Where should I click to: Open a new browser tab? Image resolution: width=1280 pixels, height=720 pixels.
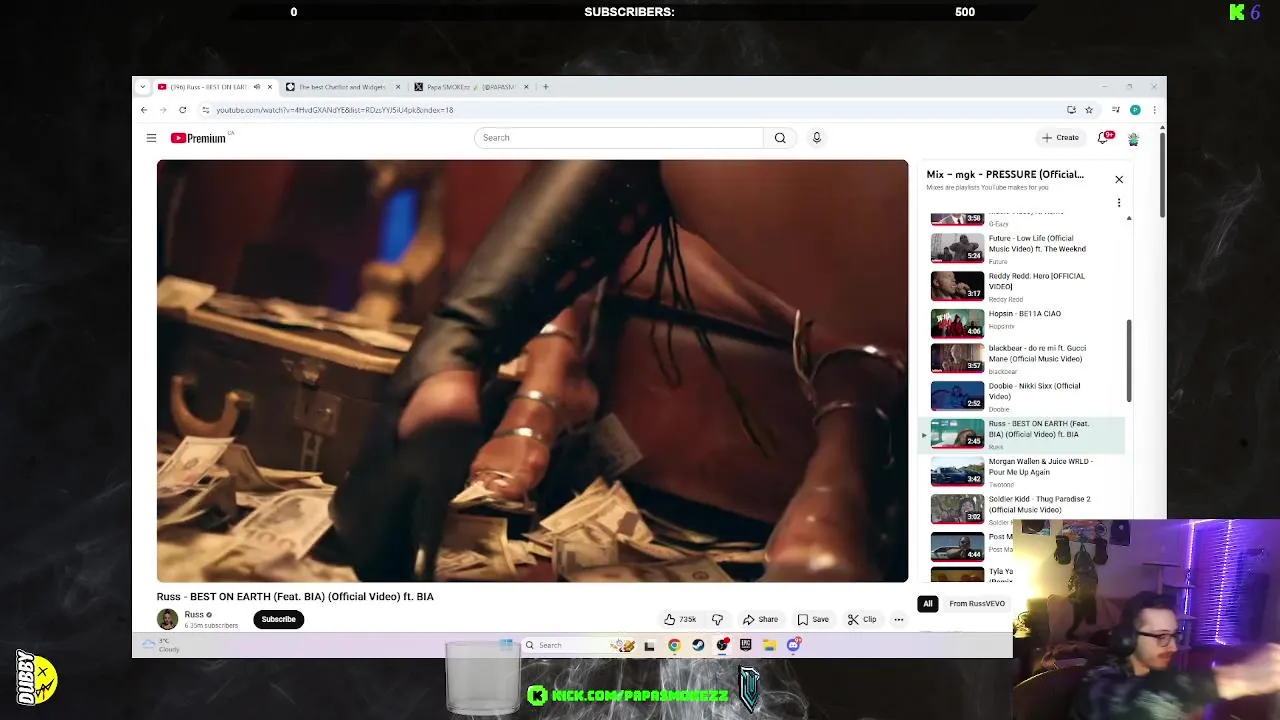tap(545, 87)
